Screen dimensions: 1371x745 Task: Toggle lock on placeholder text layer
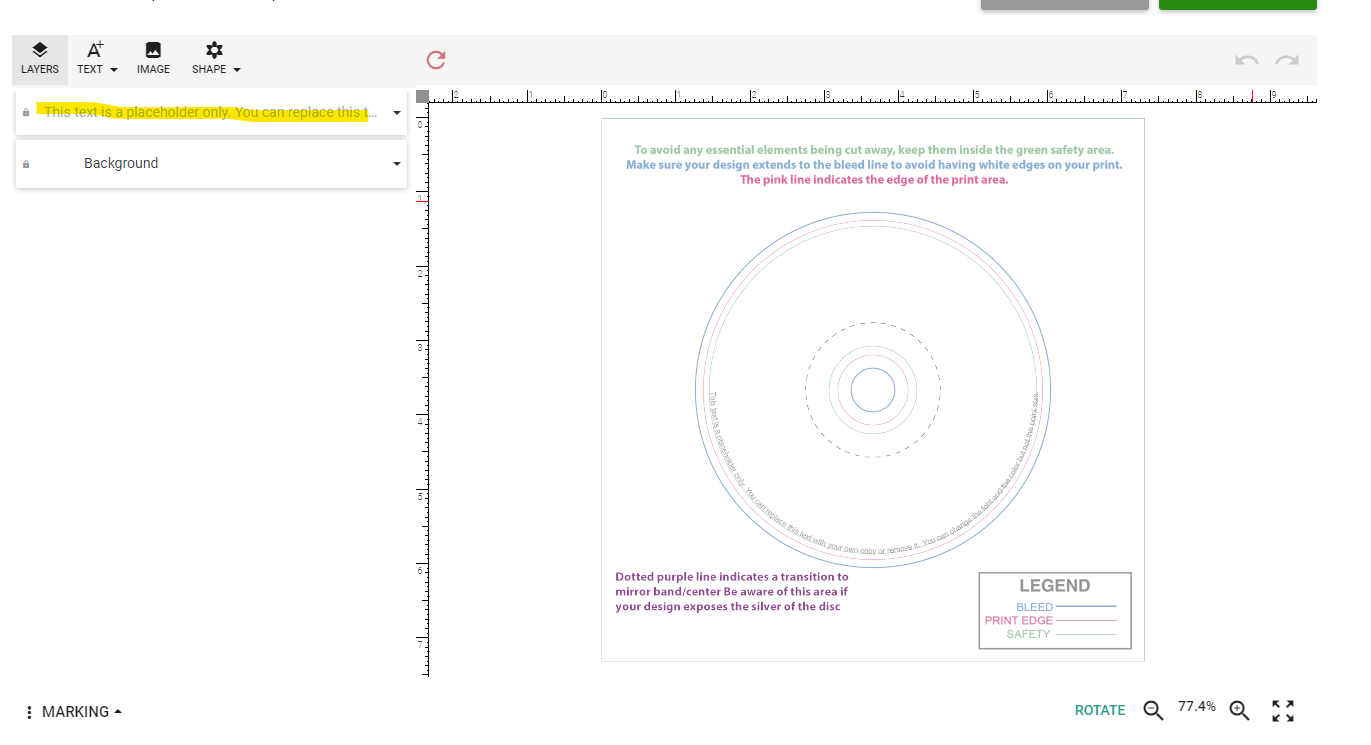26,113
